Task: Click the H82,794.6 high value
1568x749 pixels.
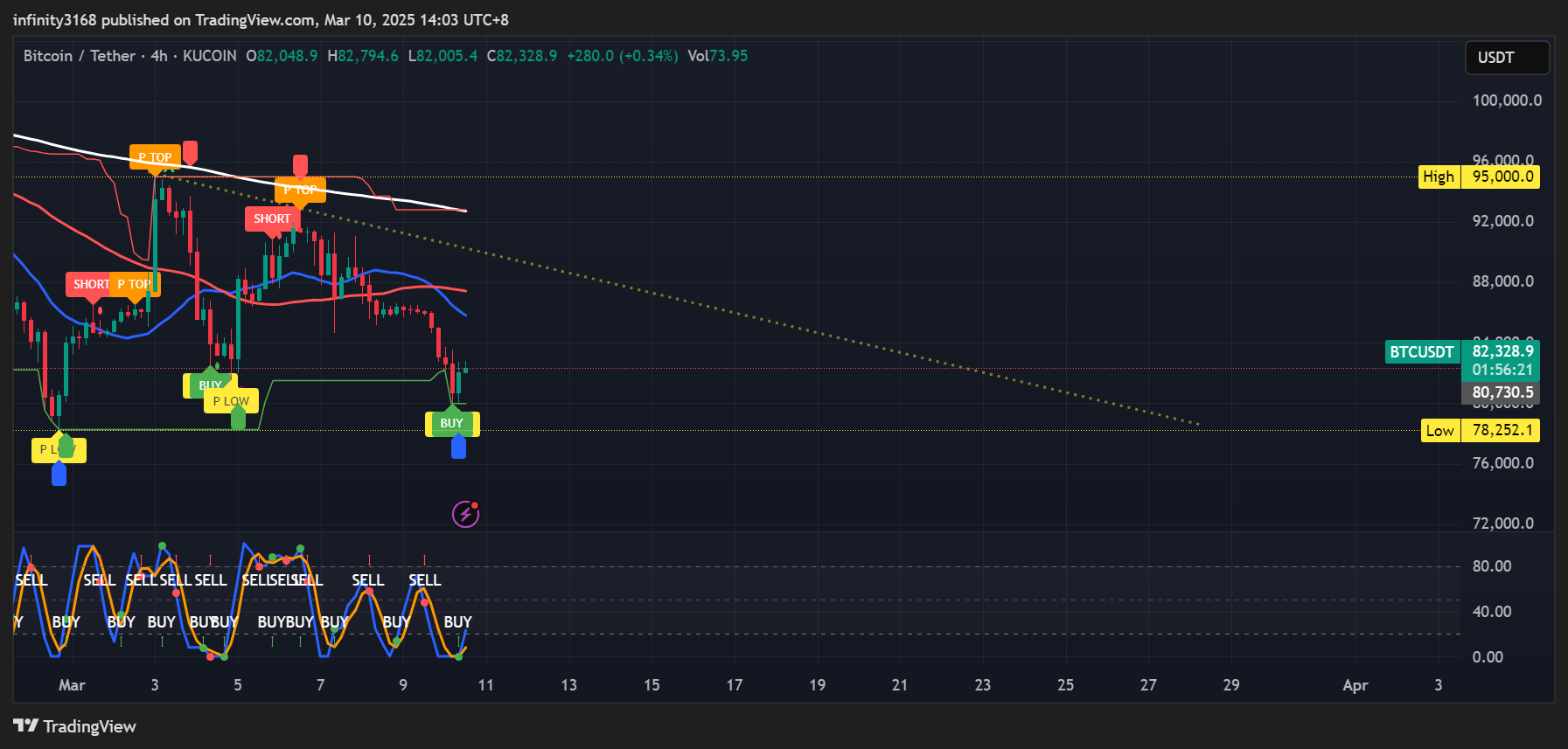Action: click(x=363, y=56)
